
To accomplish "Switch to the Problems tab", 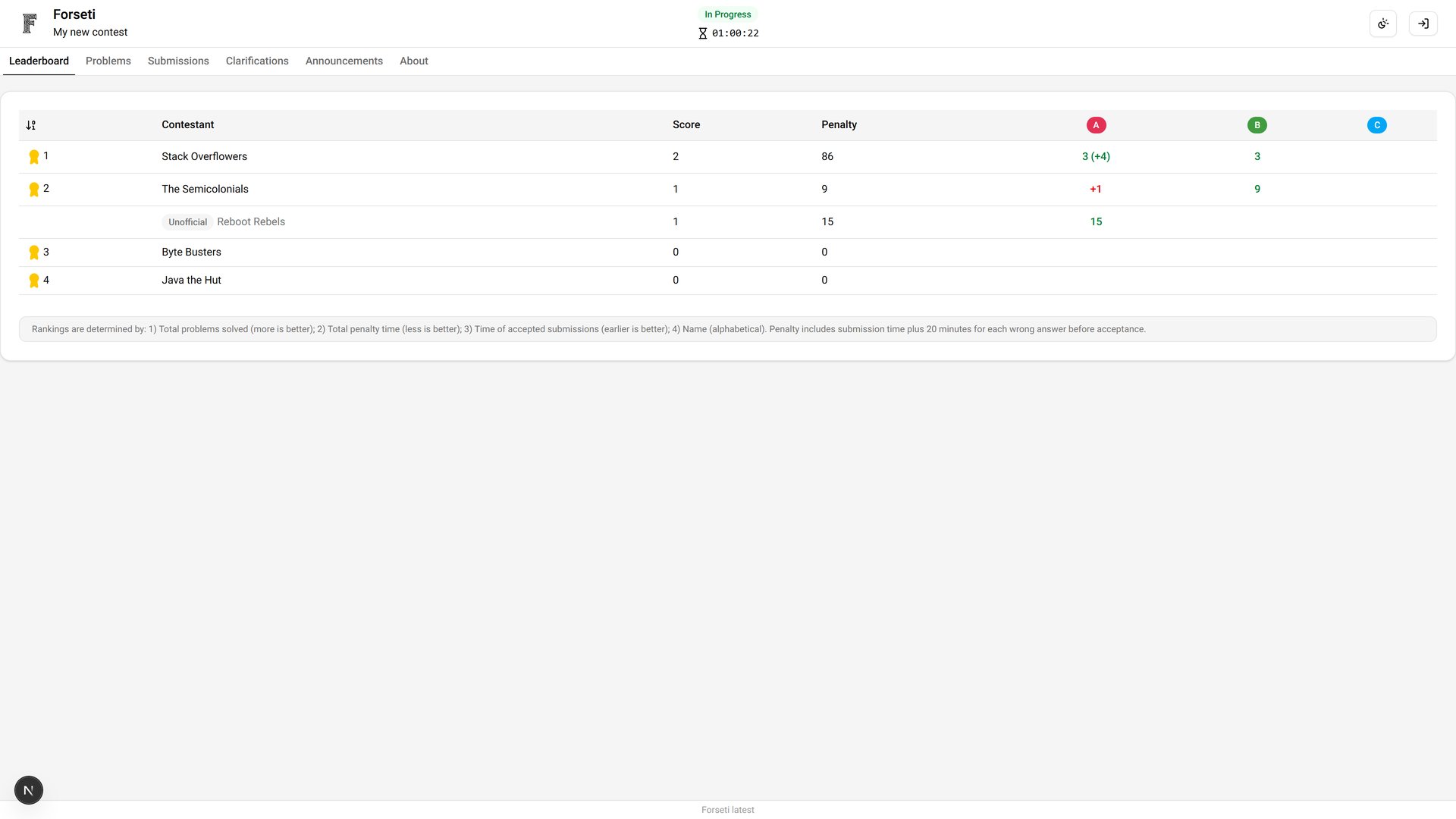I will 108,61.
